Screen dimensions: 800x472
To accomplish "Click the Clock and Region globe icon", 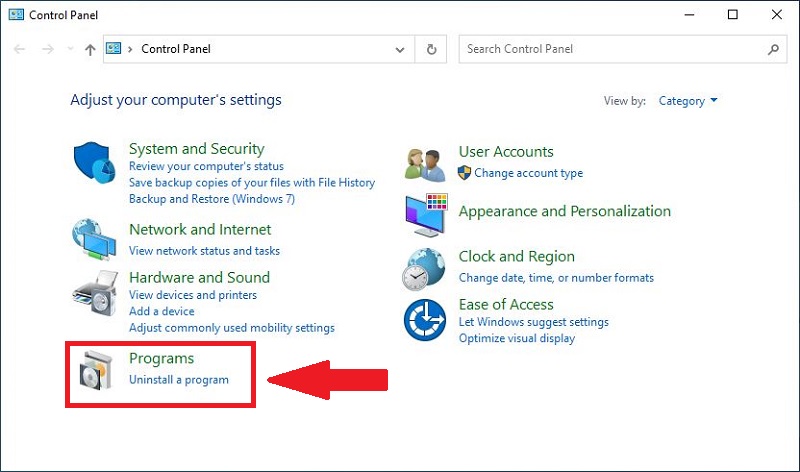I will 424,267.
